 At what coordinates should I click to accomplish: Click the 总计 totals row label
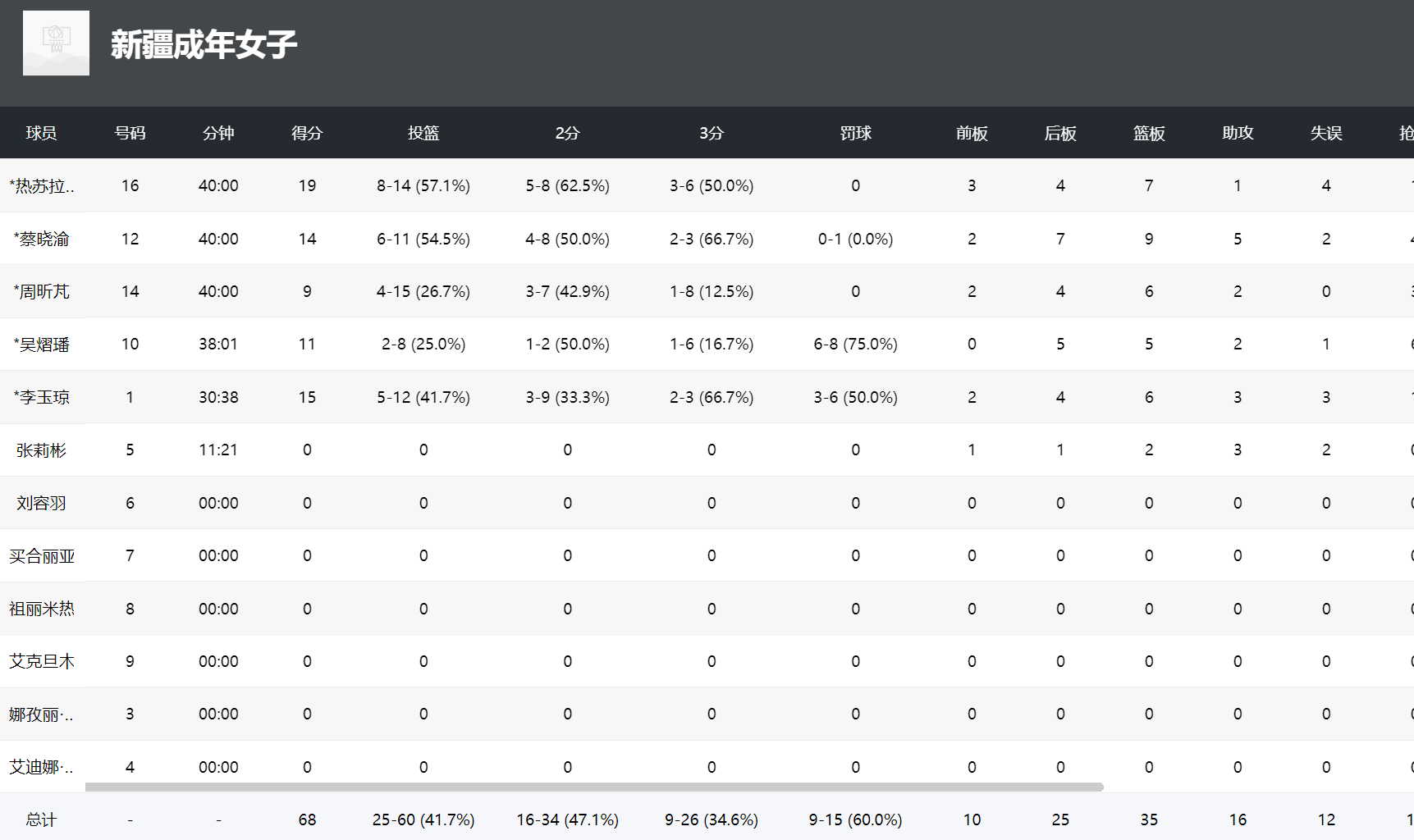point(41,819)
